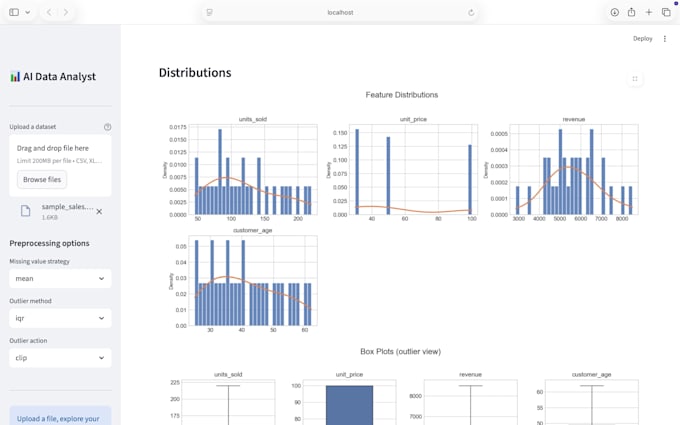Click the revenue histogram plot

(x=574, y=170)
